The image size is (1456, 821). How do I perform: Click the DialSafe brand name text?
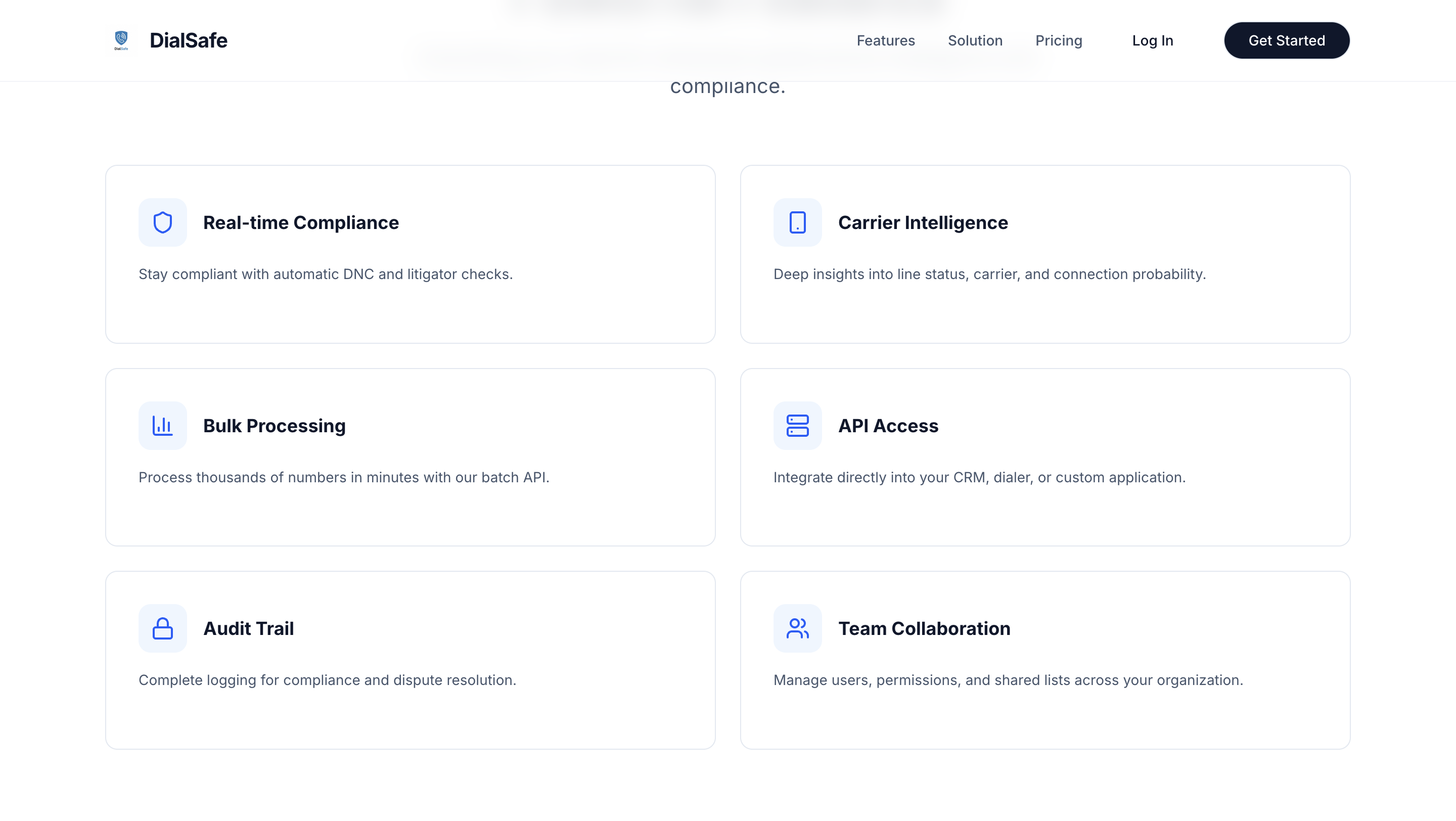(188, 40)
